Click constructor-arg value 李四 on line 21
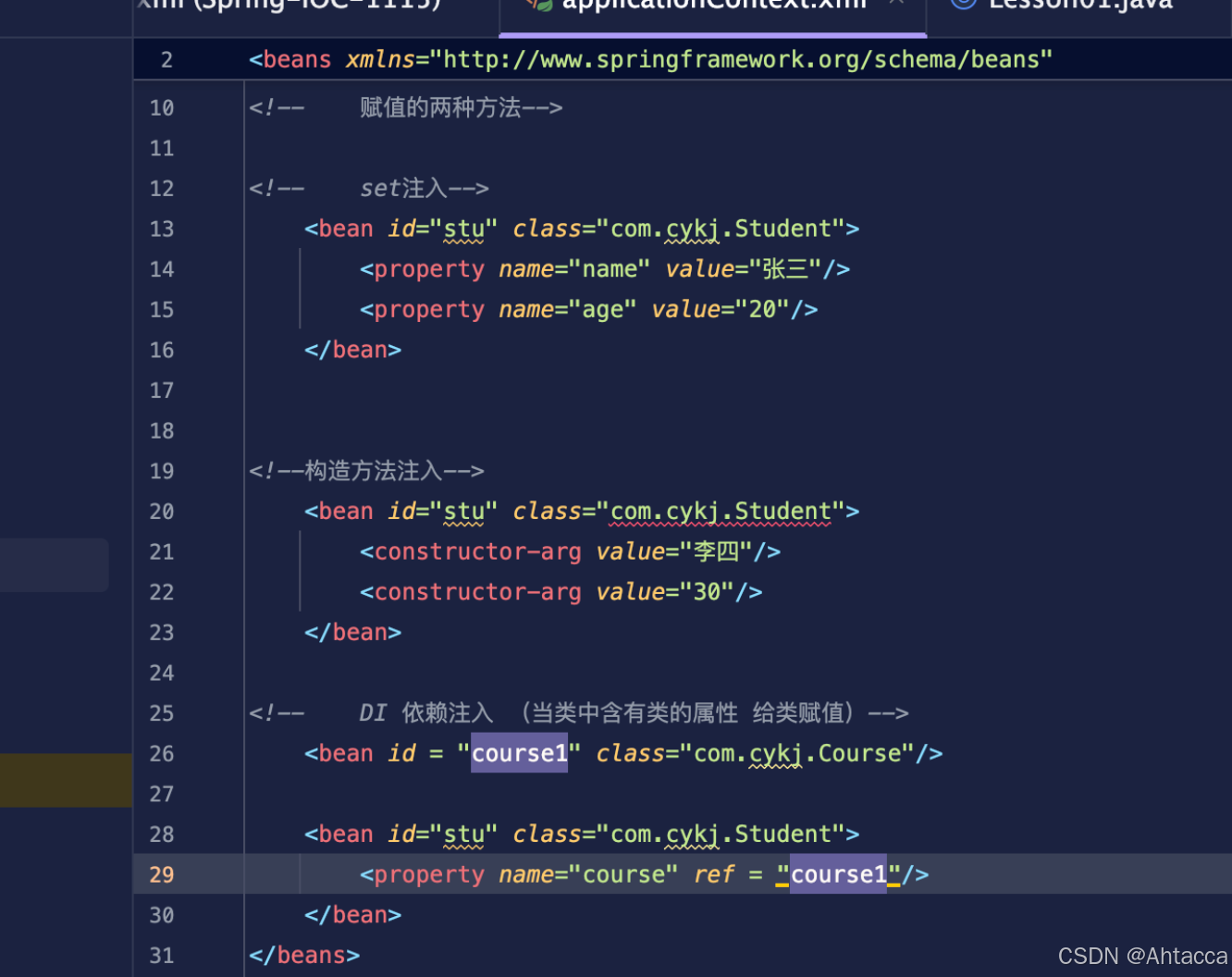 (x=717, y=552)
